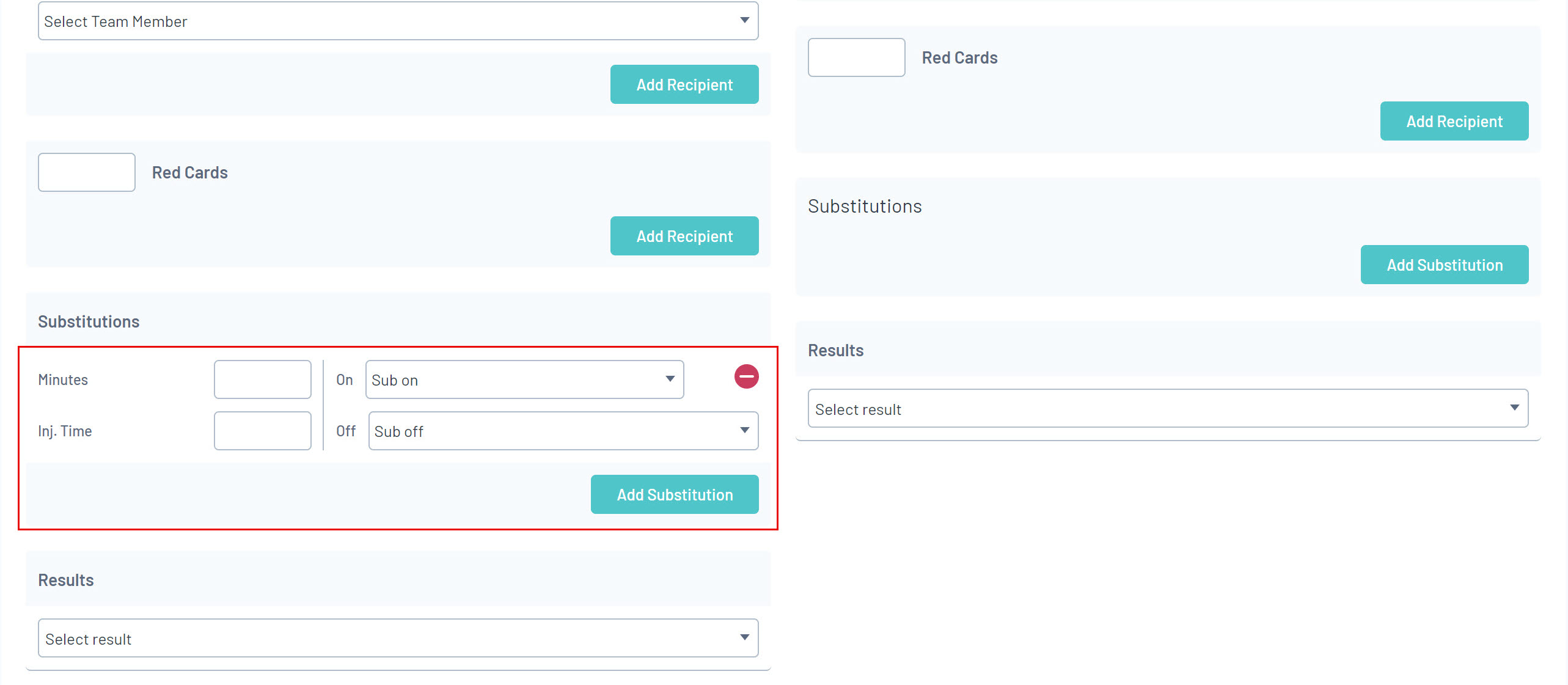1568x685 pixels.
Task: Click left Add Substitution button
Action: coord(674,494)
